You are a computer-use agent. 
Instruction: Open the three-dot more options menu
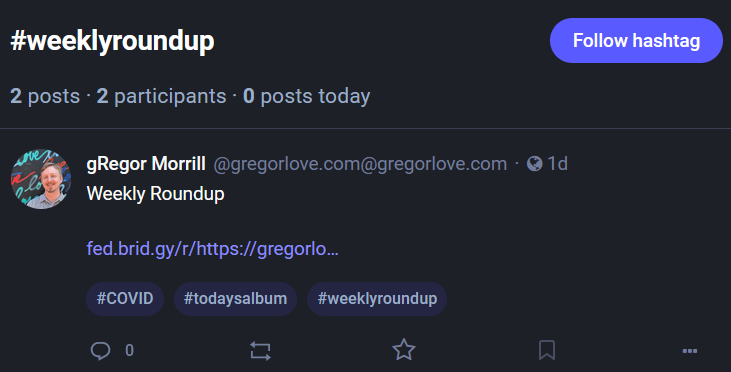[690, 351]
